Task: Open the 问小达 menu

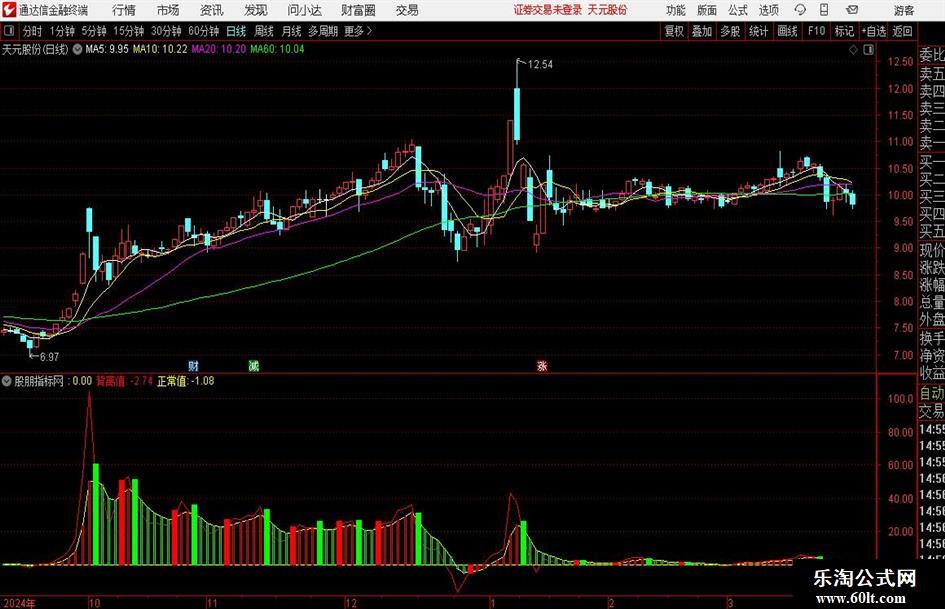Action: tap(304, 10)
